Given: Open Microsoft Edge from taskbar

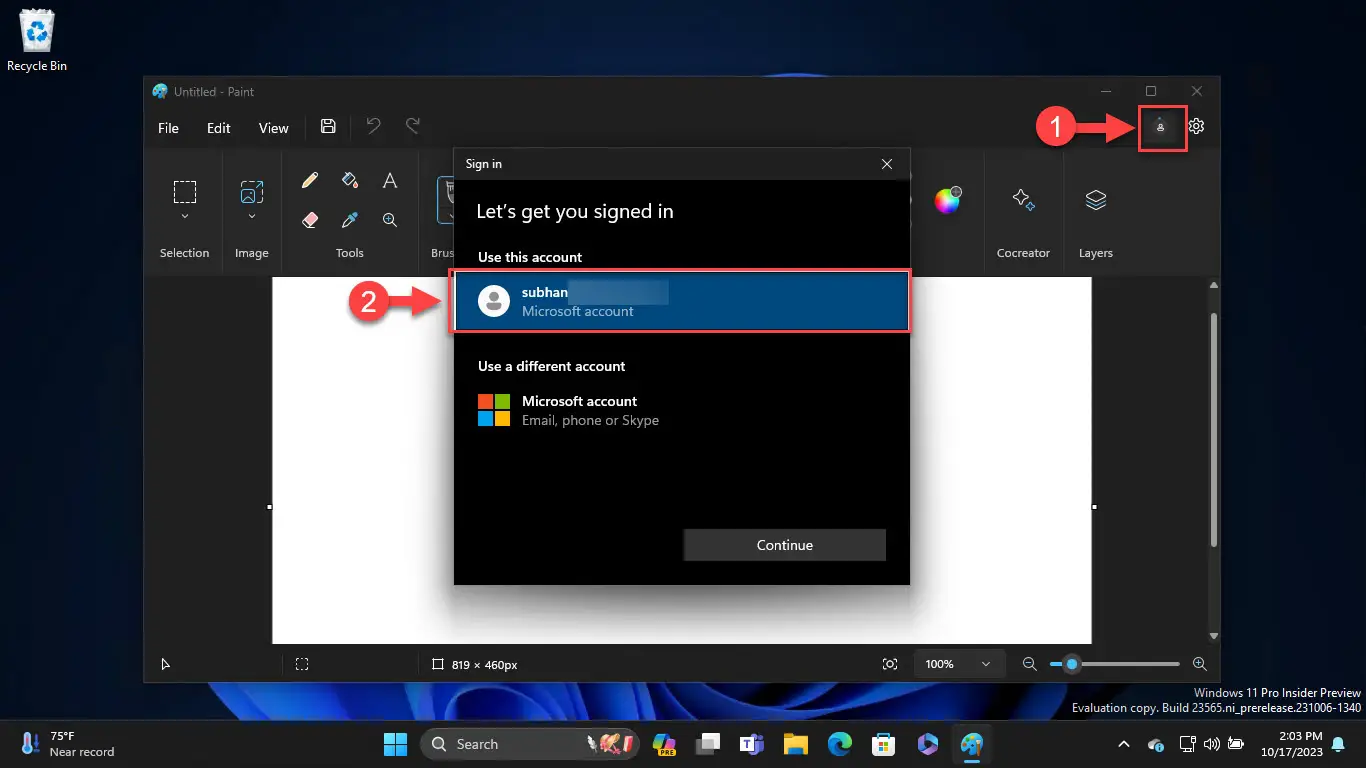Looking at the screenshot, I should pyautogui.click(x=840, y=744).
